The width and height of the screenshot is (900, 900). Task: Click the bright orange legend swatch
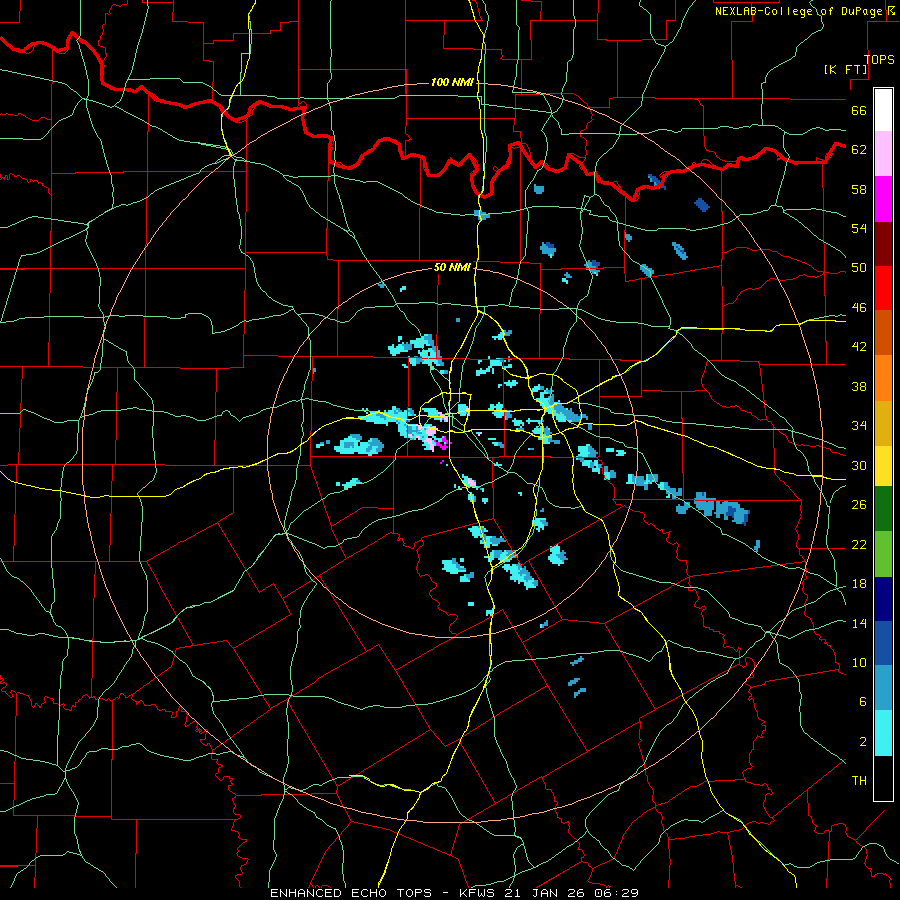[883, 378]
